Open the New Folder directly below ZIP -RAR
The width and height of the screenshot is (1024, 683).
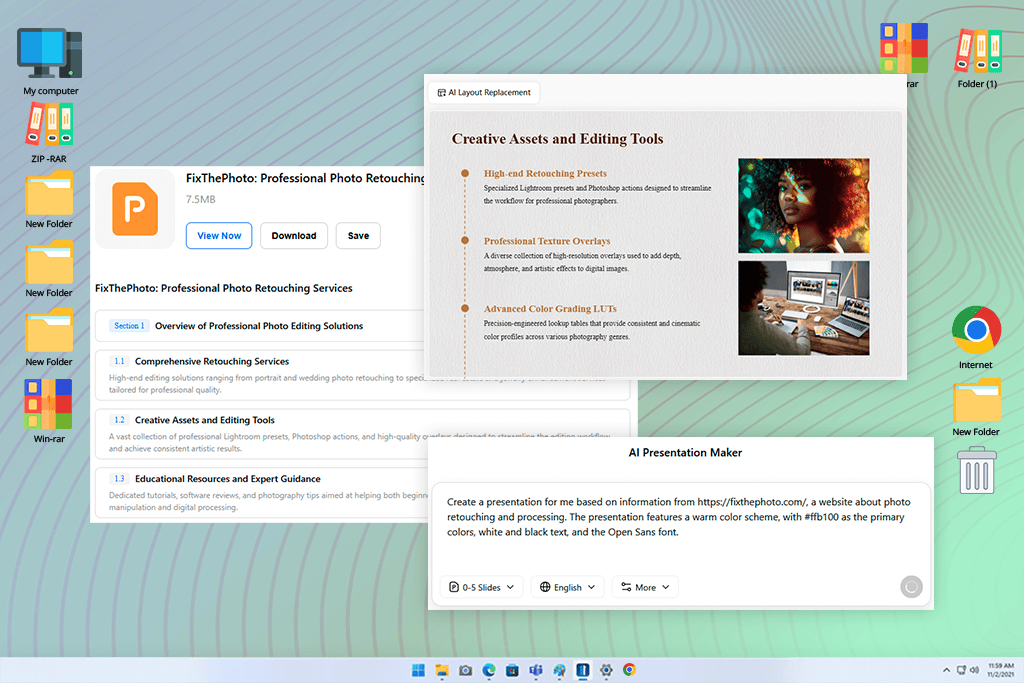(49, 200)
